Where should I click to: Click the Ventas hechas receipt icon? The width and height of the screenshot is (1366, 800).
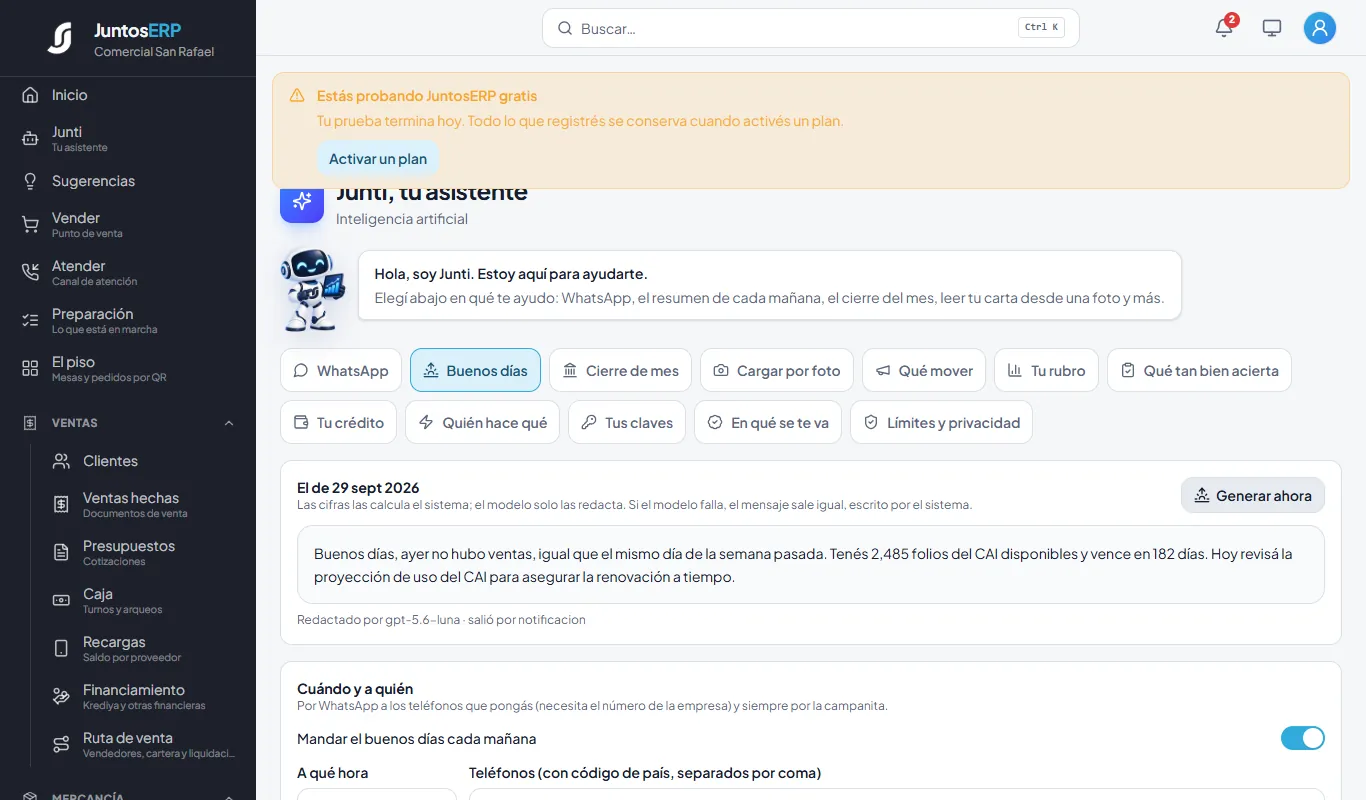coord(61,504)
